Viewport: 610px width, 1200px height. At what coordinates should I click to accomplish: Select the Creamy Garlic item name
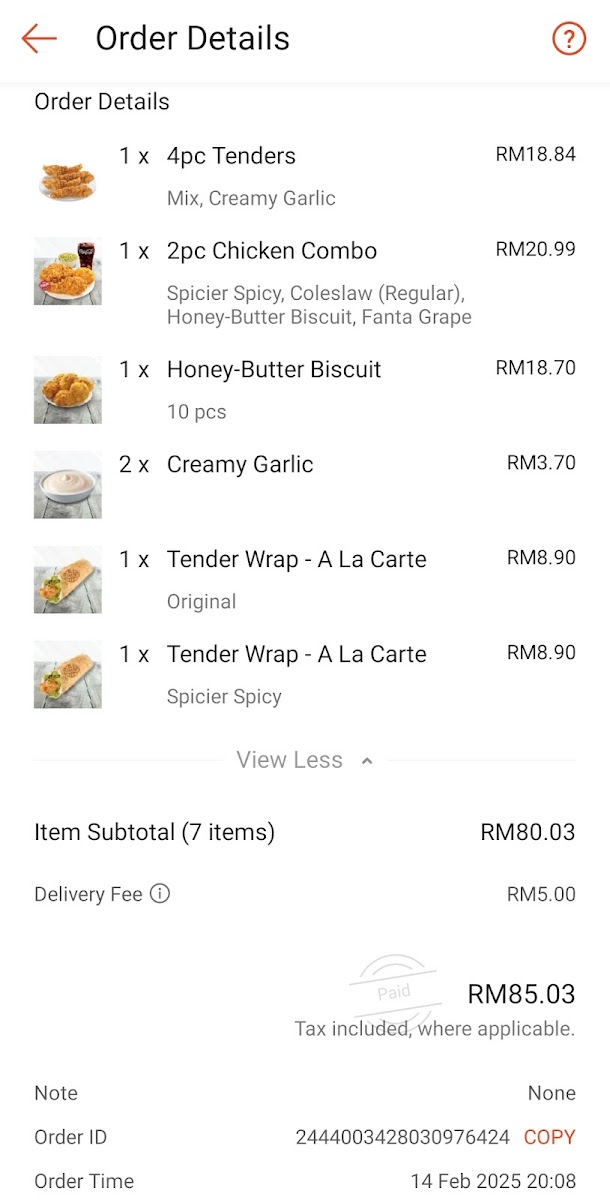pyautogui.click(x=240, y=464)
